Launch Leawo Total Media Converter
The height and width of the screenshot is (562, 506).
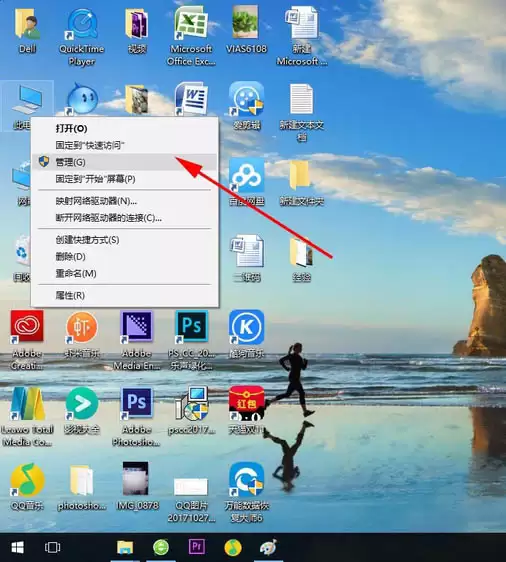pyautogui.click(x=27, y=404)
